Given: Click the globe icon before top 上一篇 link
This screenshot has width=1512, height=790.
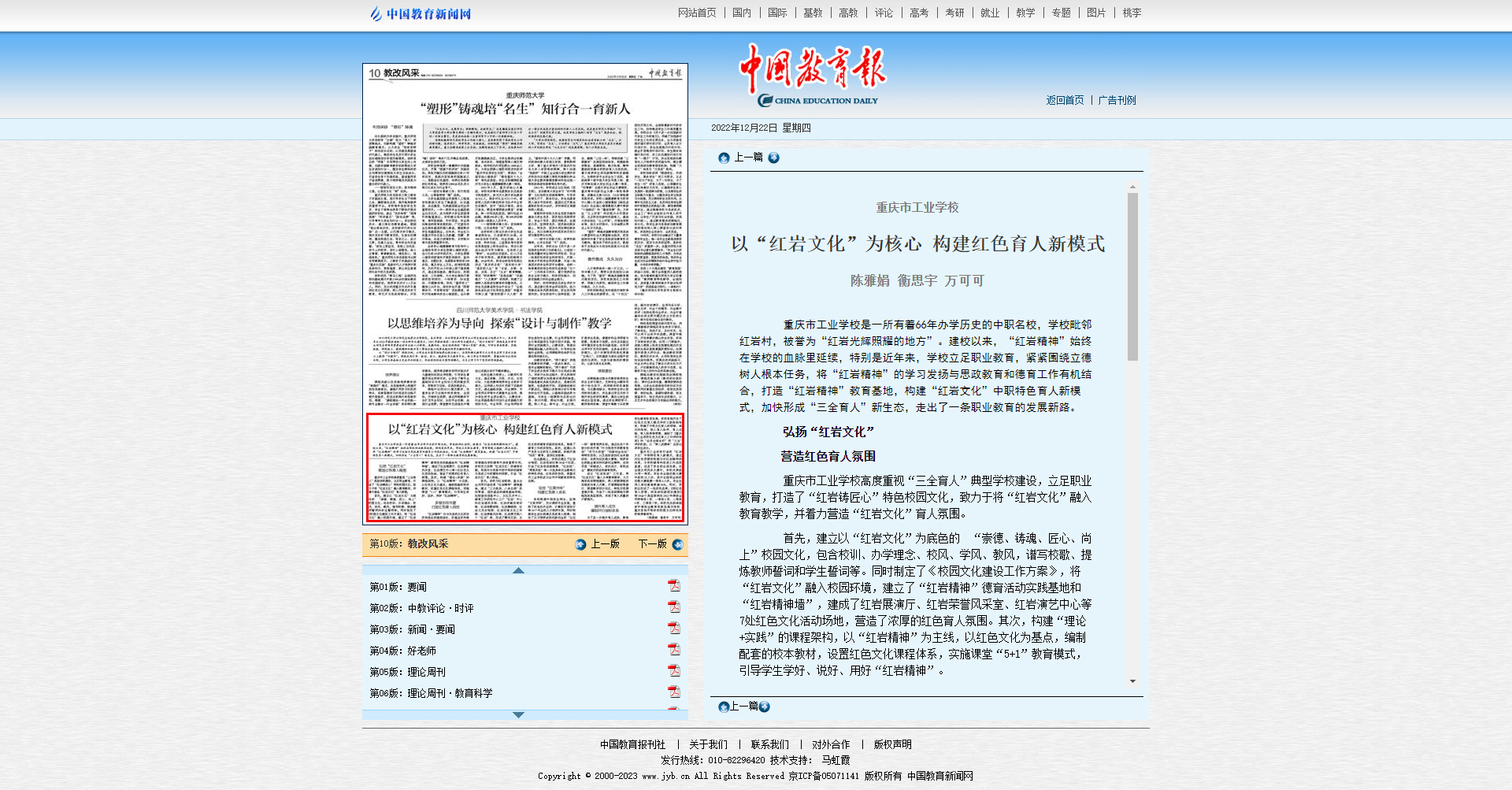Looking at the screenshot, I should (x=724, y=158).
